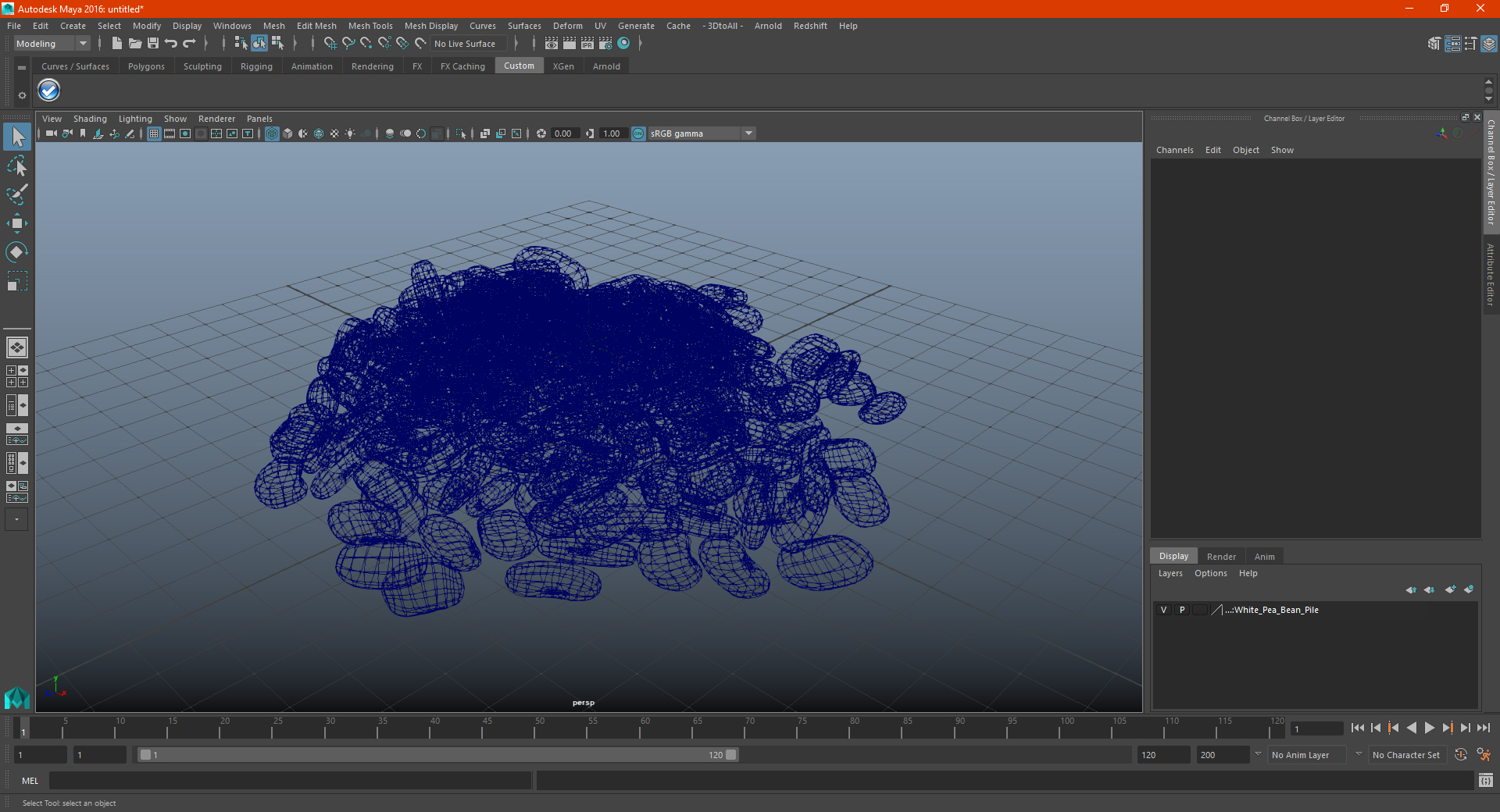
Task: Step forward one key
Action: coord(1448,728)
